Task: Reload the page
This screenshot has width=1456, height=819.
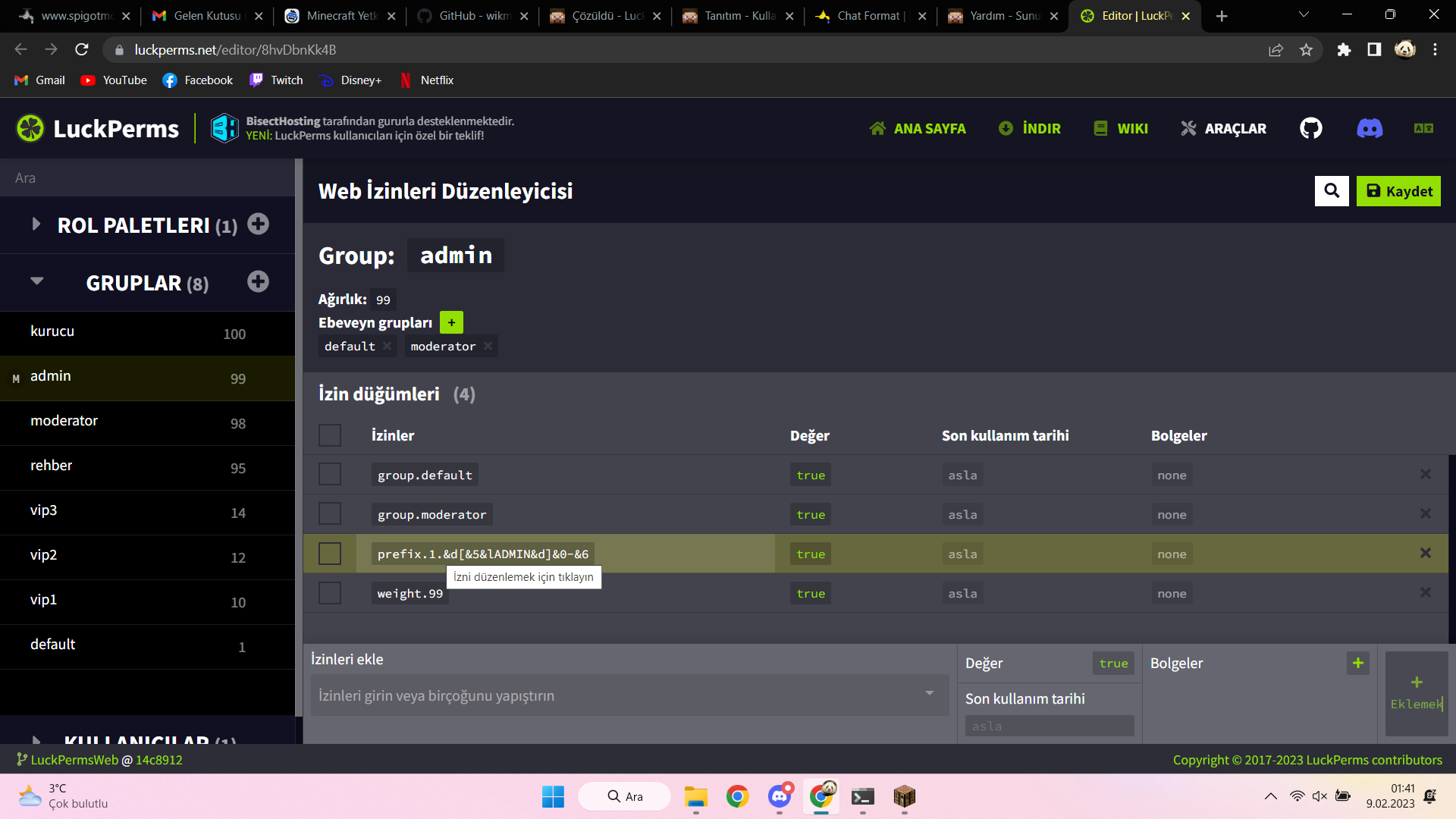Action: (x=82, y=50)
